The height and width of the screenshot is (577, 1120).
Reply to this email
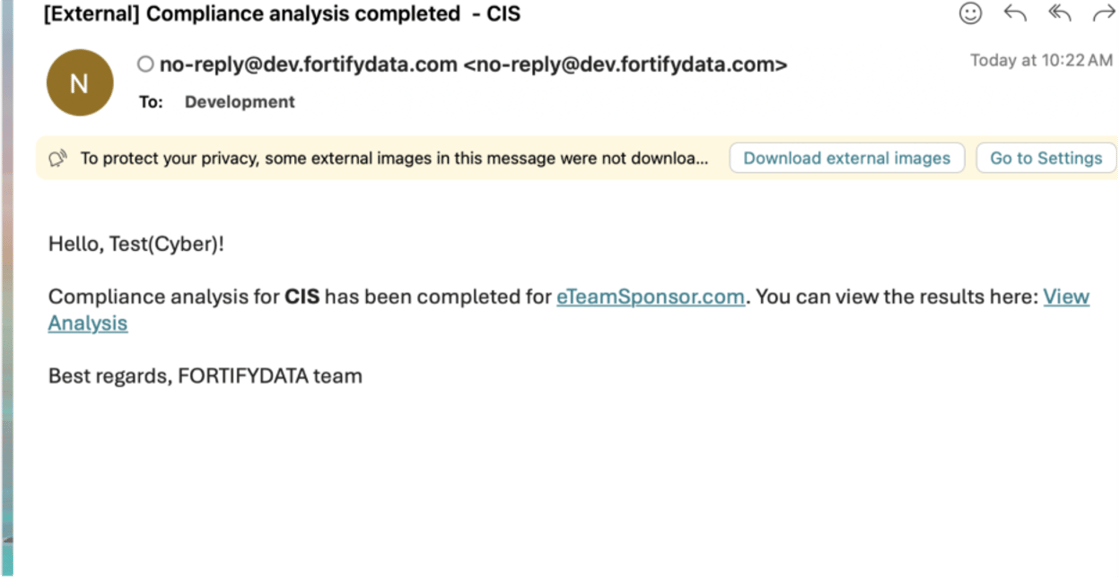pos(1015,13)
